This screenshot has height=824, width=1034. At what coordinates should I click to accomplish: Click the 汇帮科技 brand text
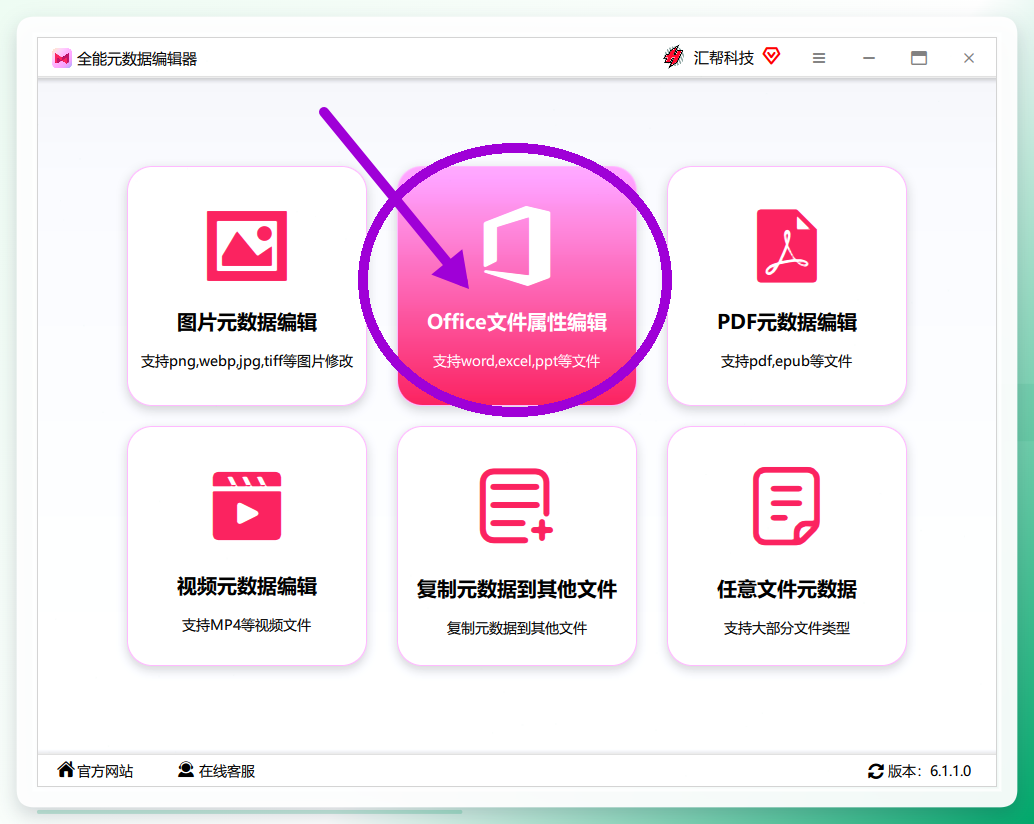tap(723, 58)
